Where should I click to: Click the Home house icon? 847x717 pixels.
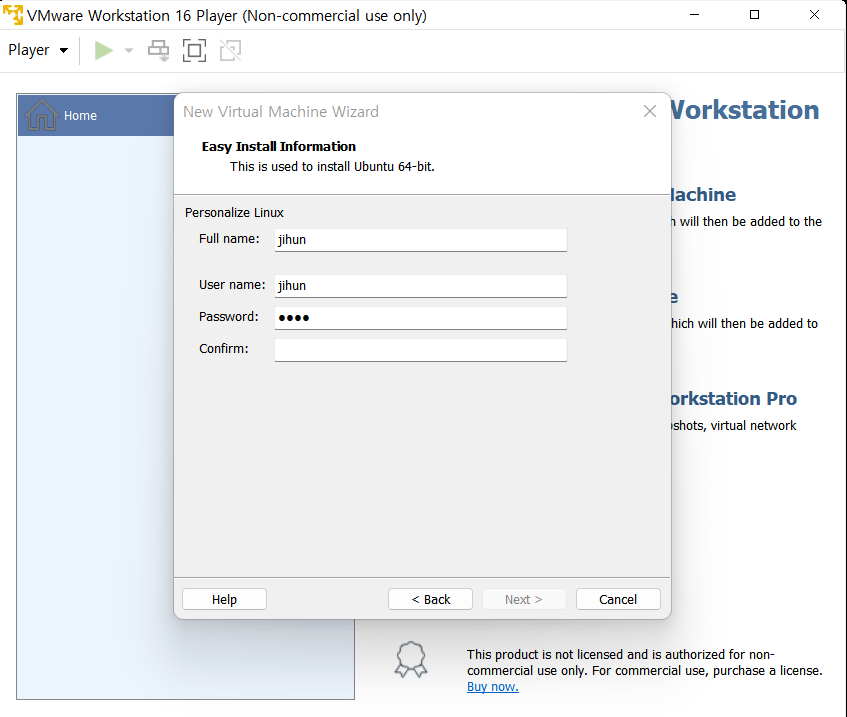(42, 115)
